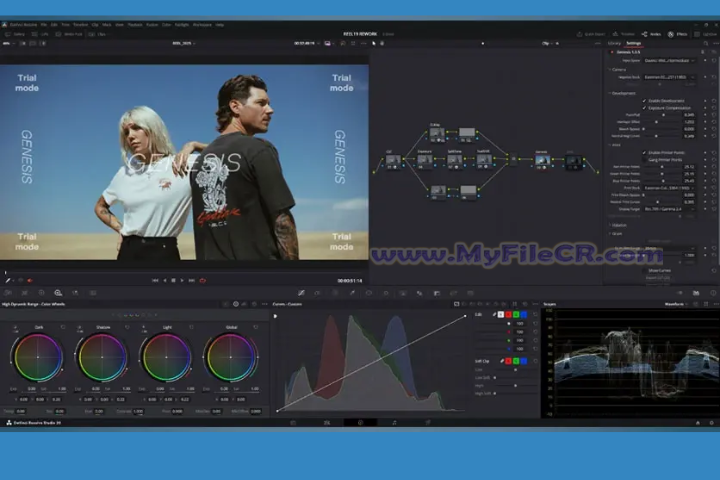This screenshot has height=480, width=720.
Task: Toggle the green curve channel button
Action: point(516,315)
